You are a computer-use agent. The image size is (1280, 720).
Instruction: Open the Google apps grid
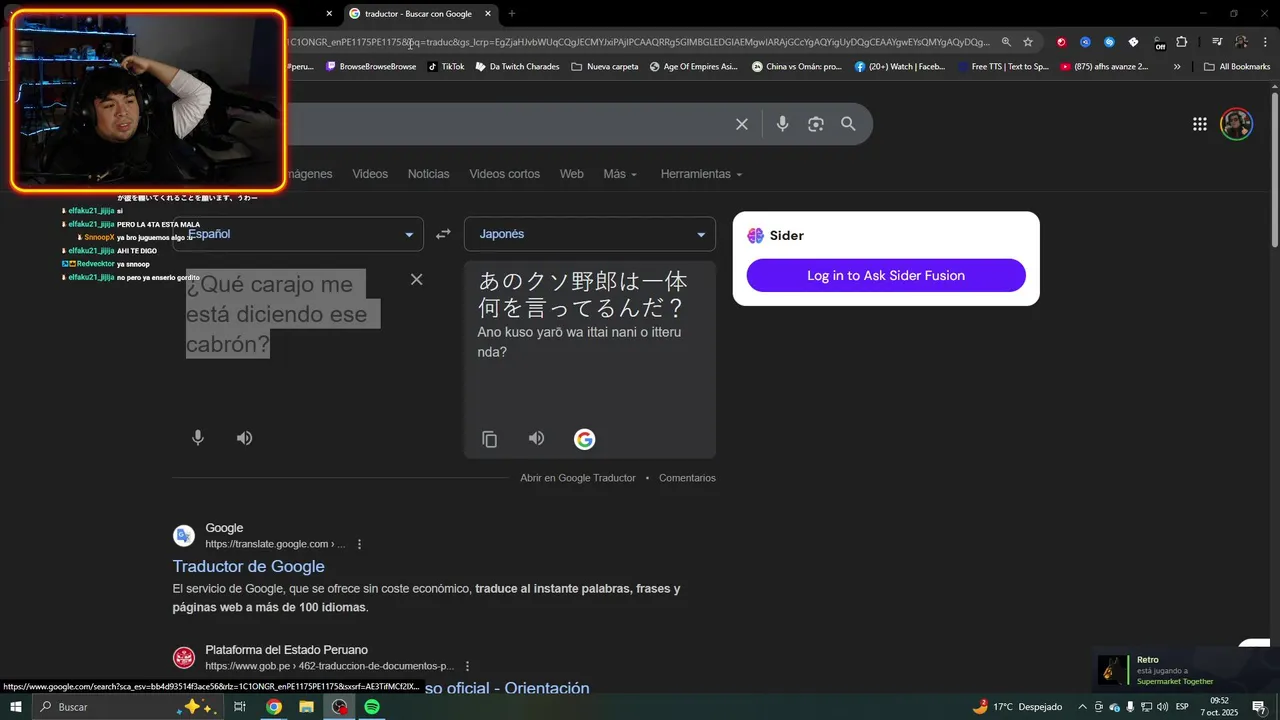click(x=1200, y=124)
